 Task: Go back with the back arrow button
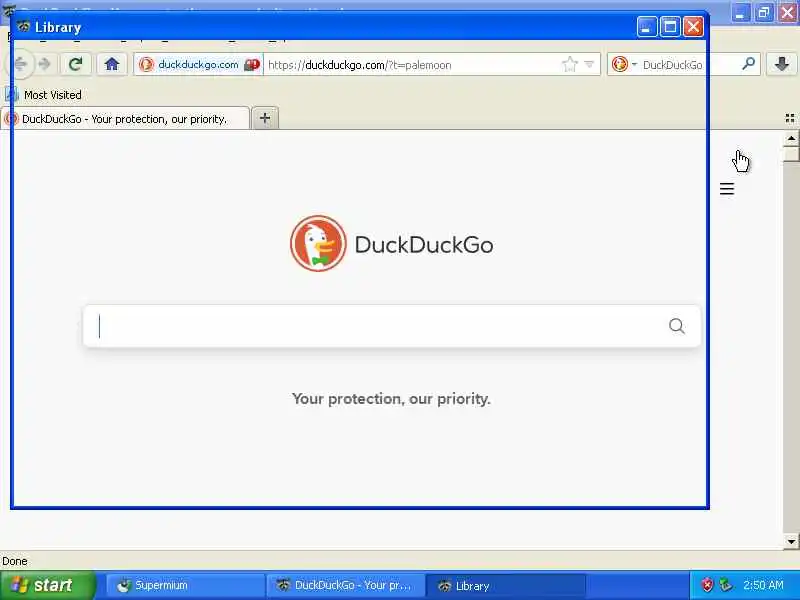[20, 64]
